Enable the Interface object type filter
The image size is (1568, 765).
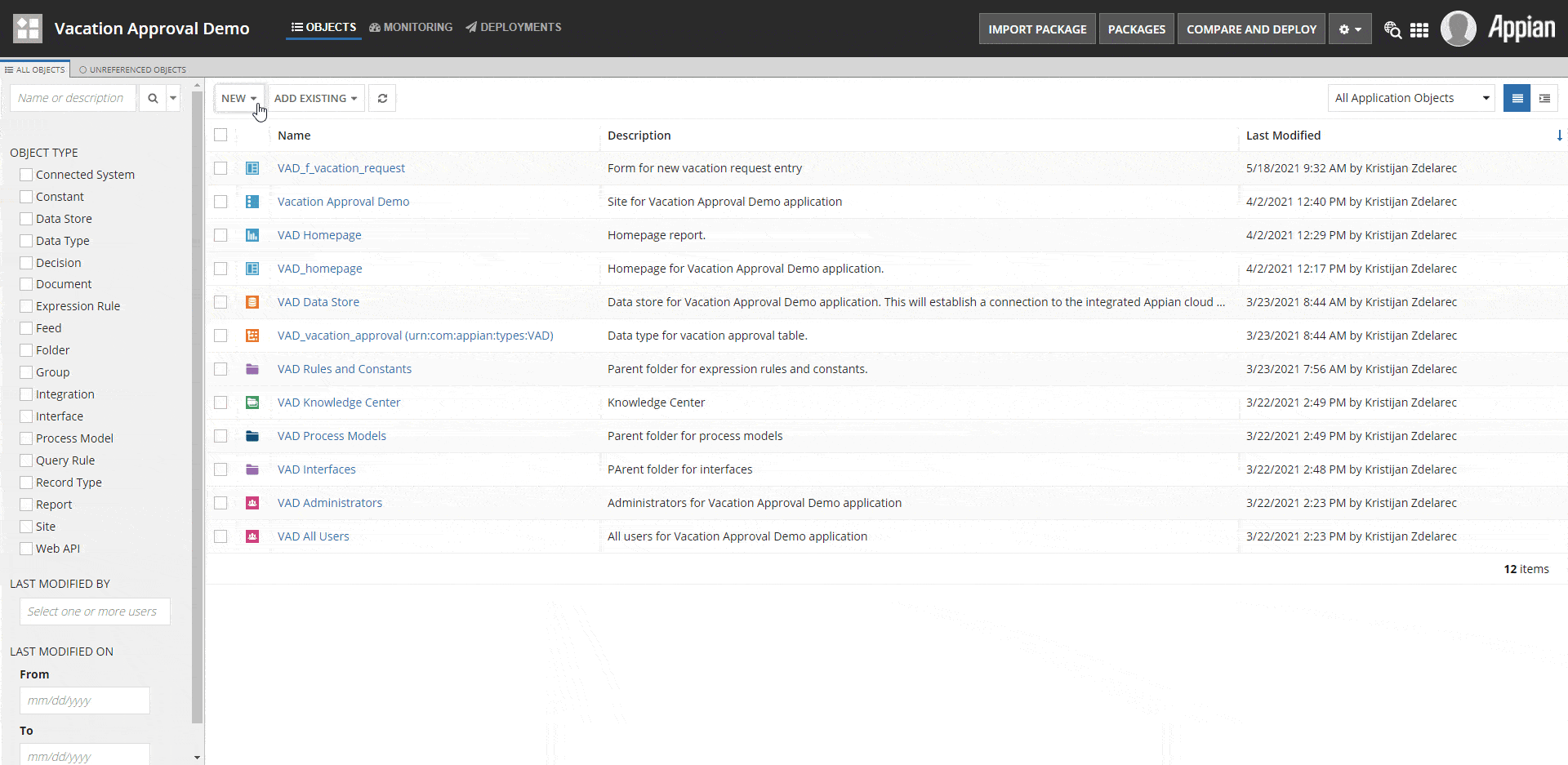(x=26, y=416)
